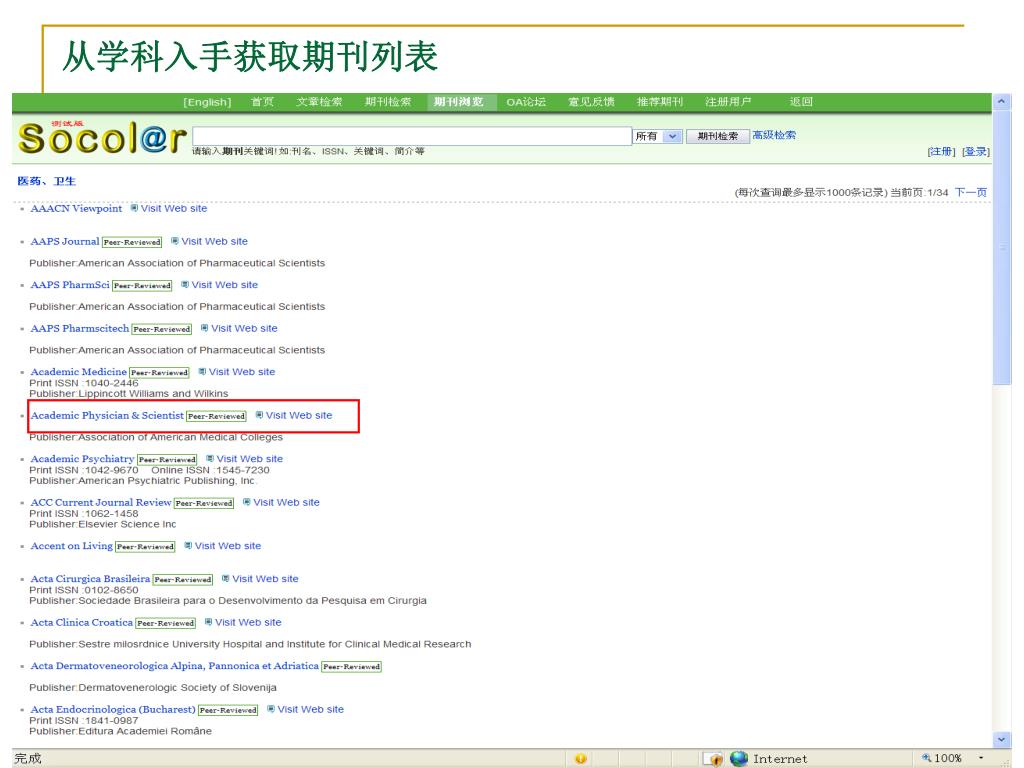1024x768 pixels.
Task: Click the scrollbar up arrow
Action: [1001, 102]
